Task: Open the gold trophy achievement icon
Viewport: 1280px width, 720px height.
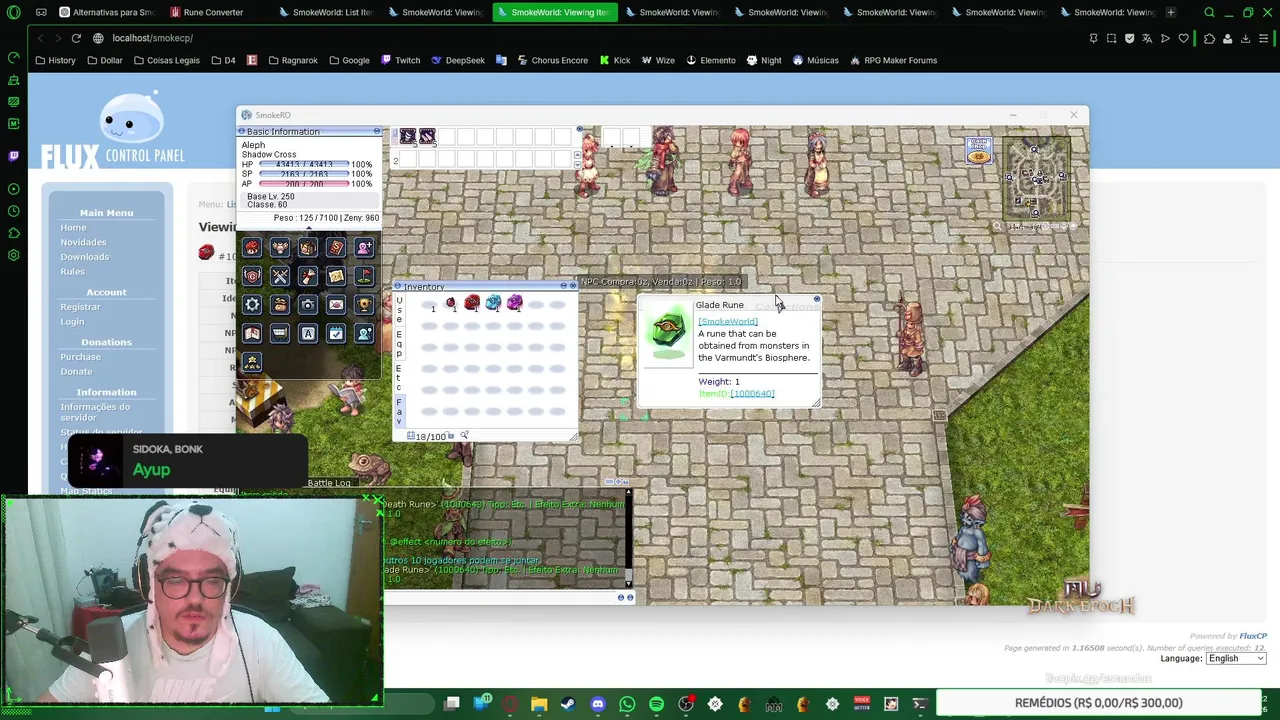Action: point(364,305)
